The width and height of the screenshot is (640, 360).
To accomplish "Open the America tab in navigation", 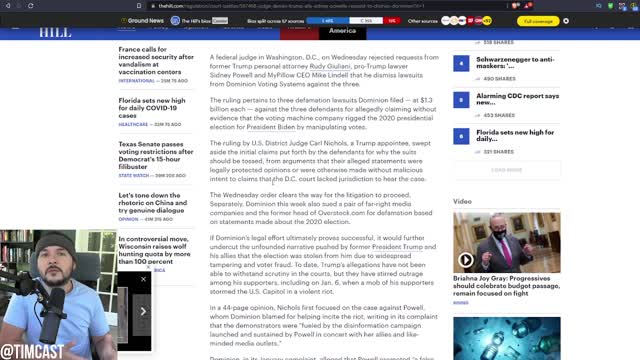I will (342, 32).
